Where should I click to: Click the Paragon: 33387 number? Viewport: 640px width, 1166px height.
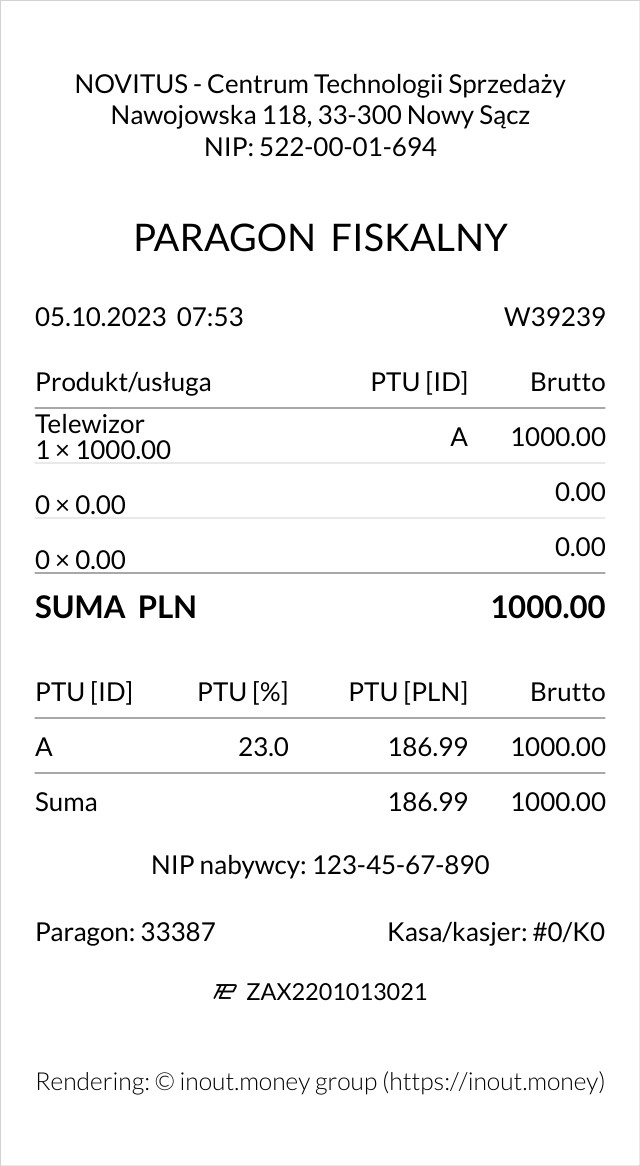point(125,933)
